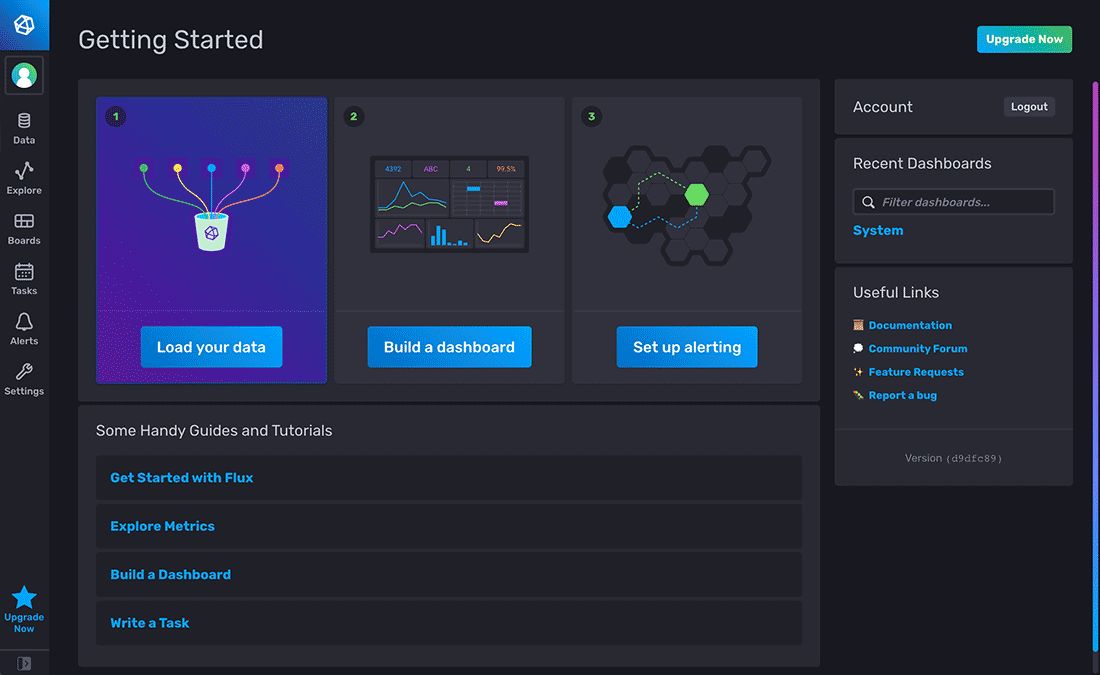The image size is (1100, 675).
Task: Click the green Upgrade Now button
Action: point(1024,39)
